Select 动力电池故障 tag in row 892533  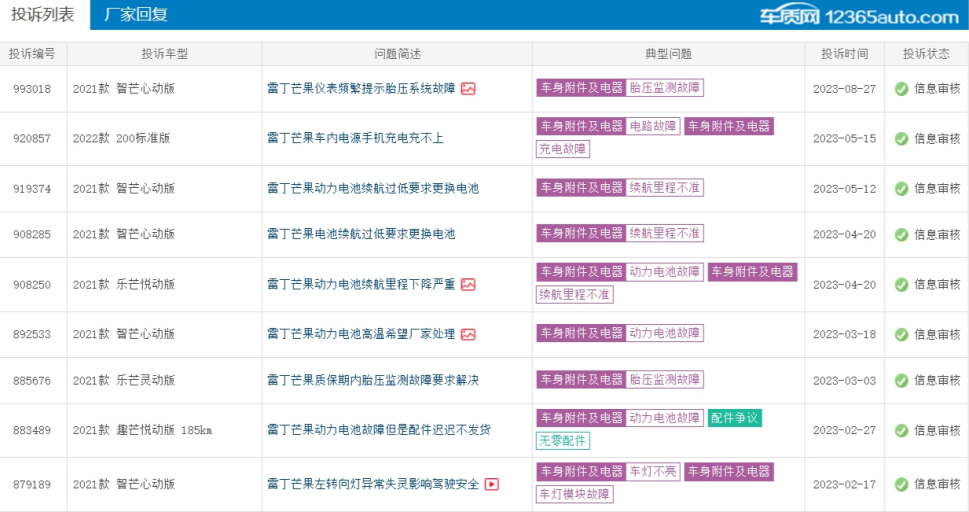click(665, 333)
